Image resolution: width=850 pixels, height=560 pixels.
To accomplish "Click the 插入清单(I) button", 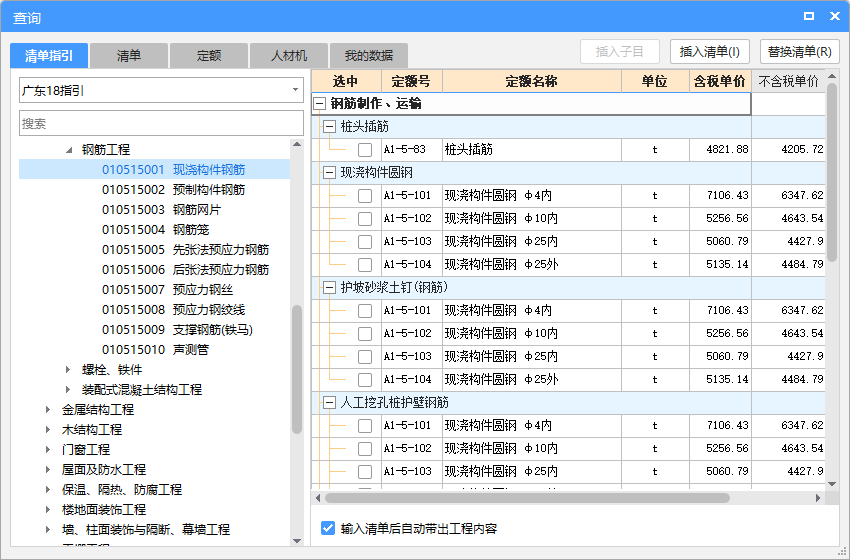I will (x=710, y=52).
